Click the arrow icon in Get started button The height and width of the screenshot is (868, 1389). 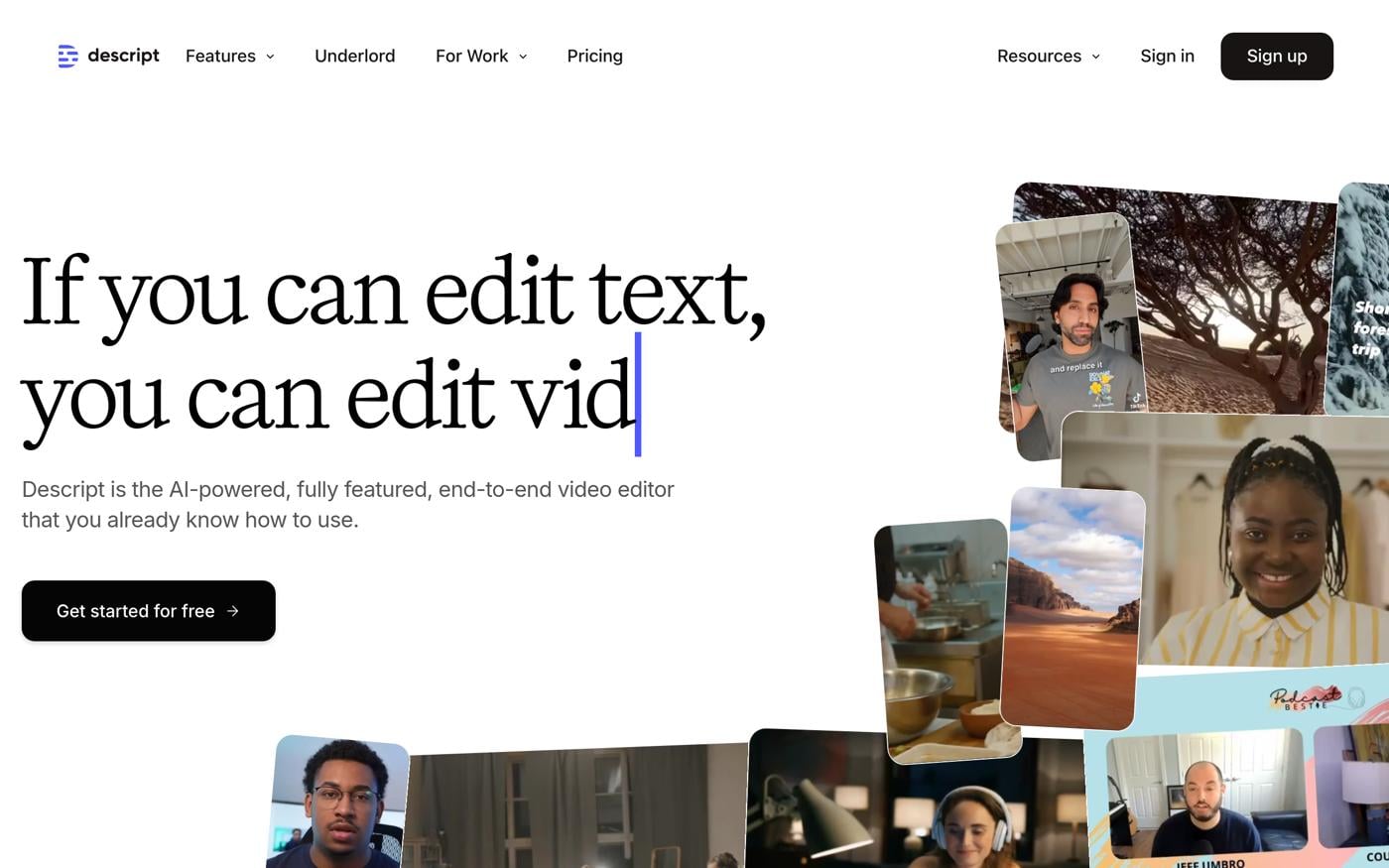pyautogui.click(x=233, y=611)
